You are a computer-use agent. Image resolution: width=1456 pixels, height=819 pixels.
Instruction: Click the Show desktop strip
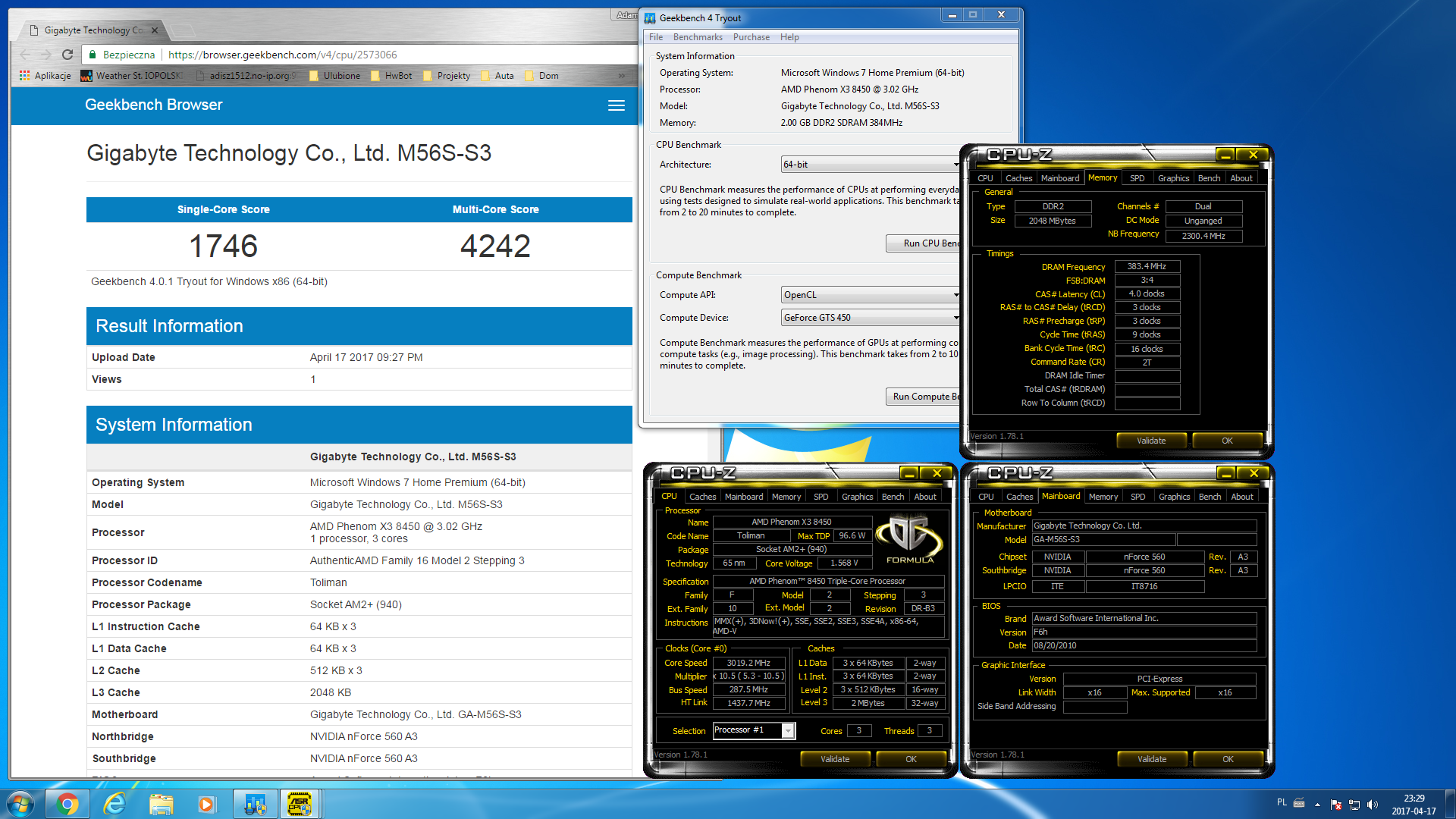1451,804
